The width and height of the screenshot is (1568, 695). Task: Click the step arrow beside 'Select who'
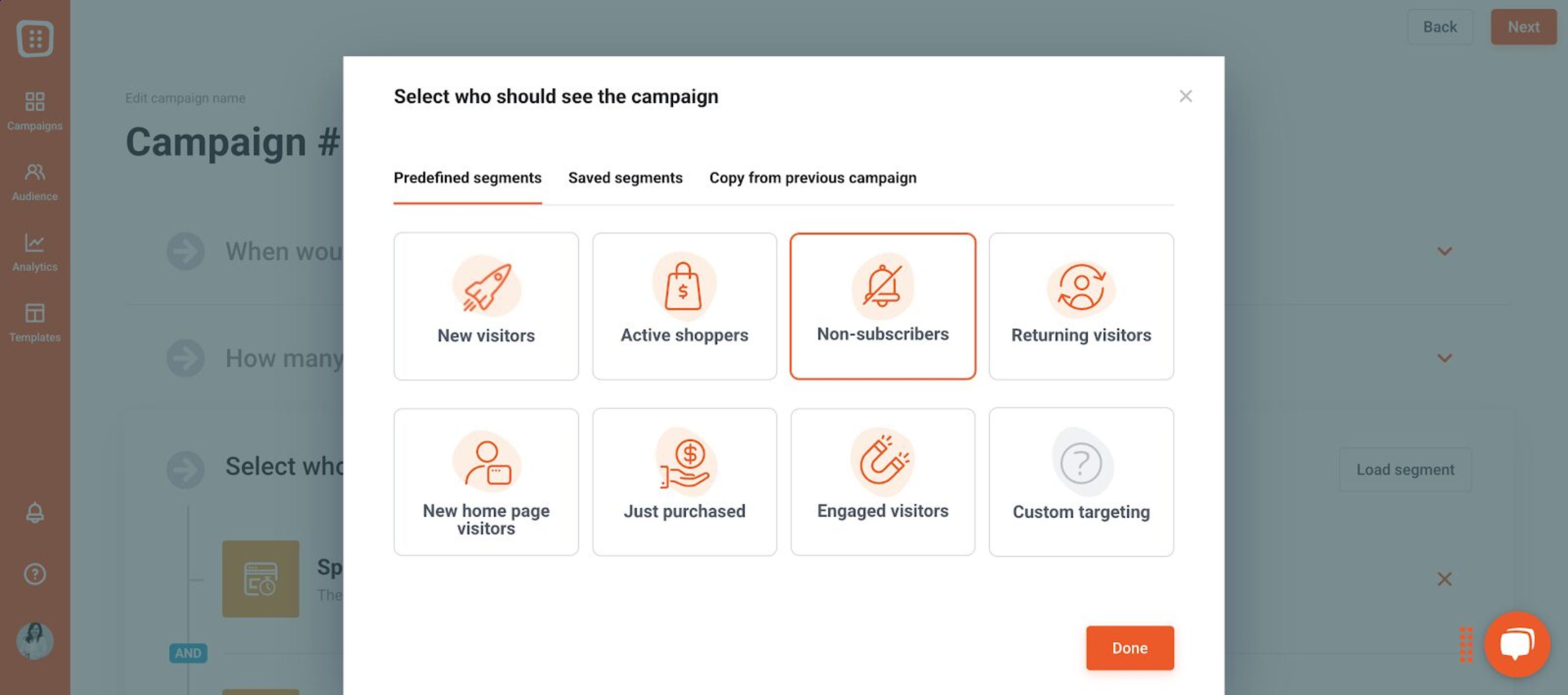(185, 469)
